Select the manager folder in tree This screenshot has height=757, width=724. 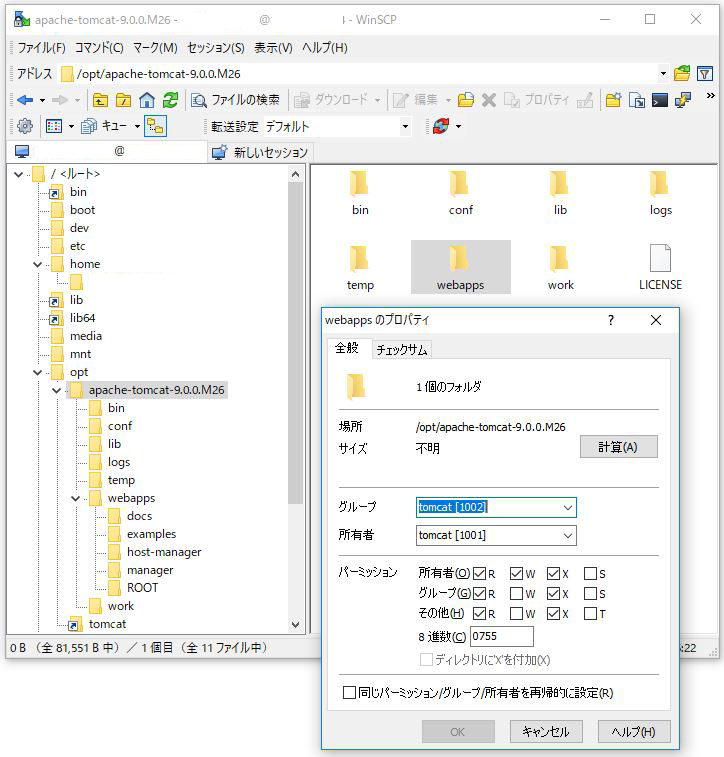pyautogui.click(x=150, y=570)
